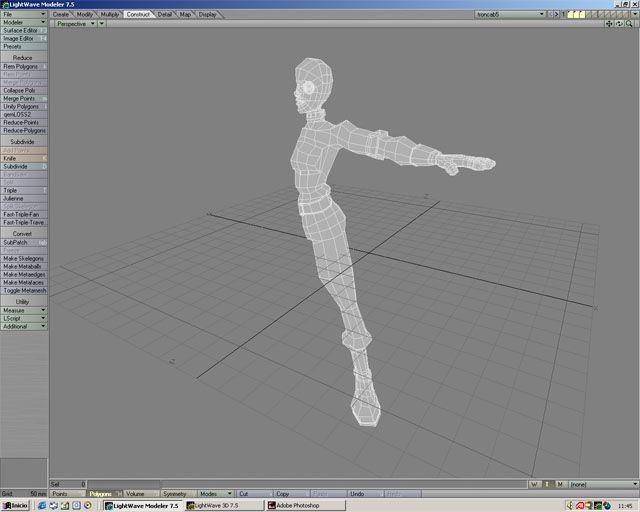Select the Julienne tool
640x512 pixels.
24,198
